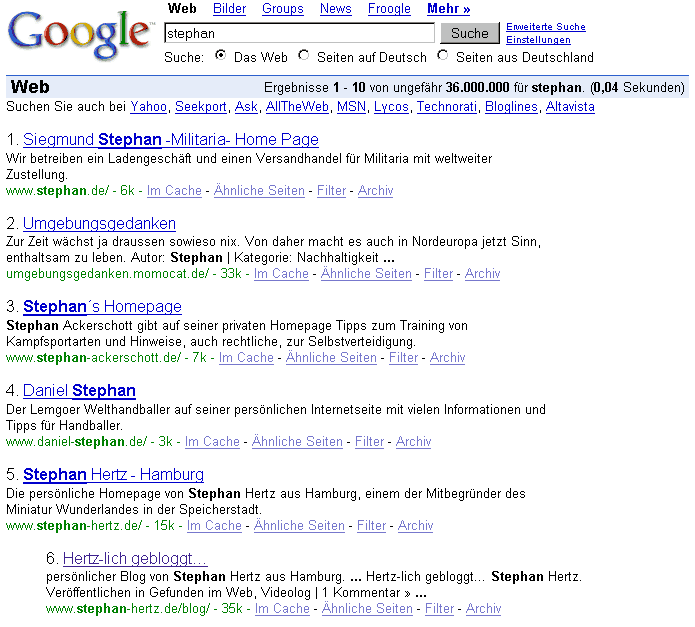
Task: Open 'Hertz-lich gebloggt…' result
Action: (x=135, y=559)
